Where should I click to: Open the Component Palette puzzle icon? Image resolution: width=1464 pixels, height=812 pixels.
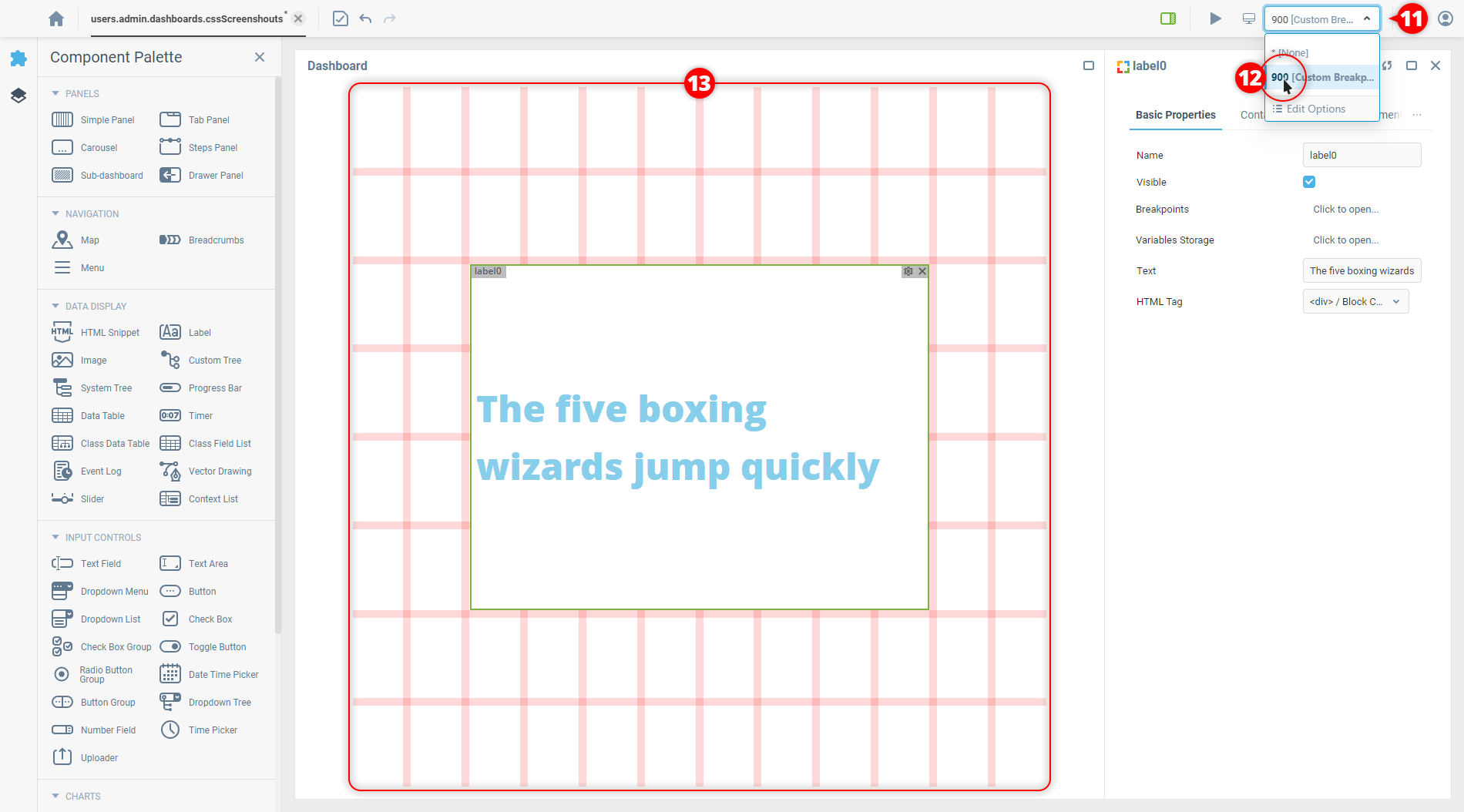(x=18, y=59)
